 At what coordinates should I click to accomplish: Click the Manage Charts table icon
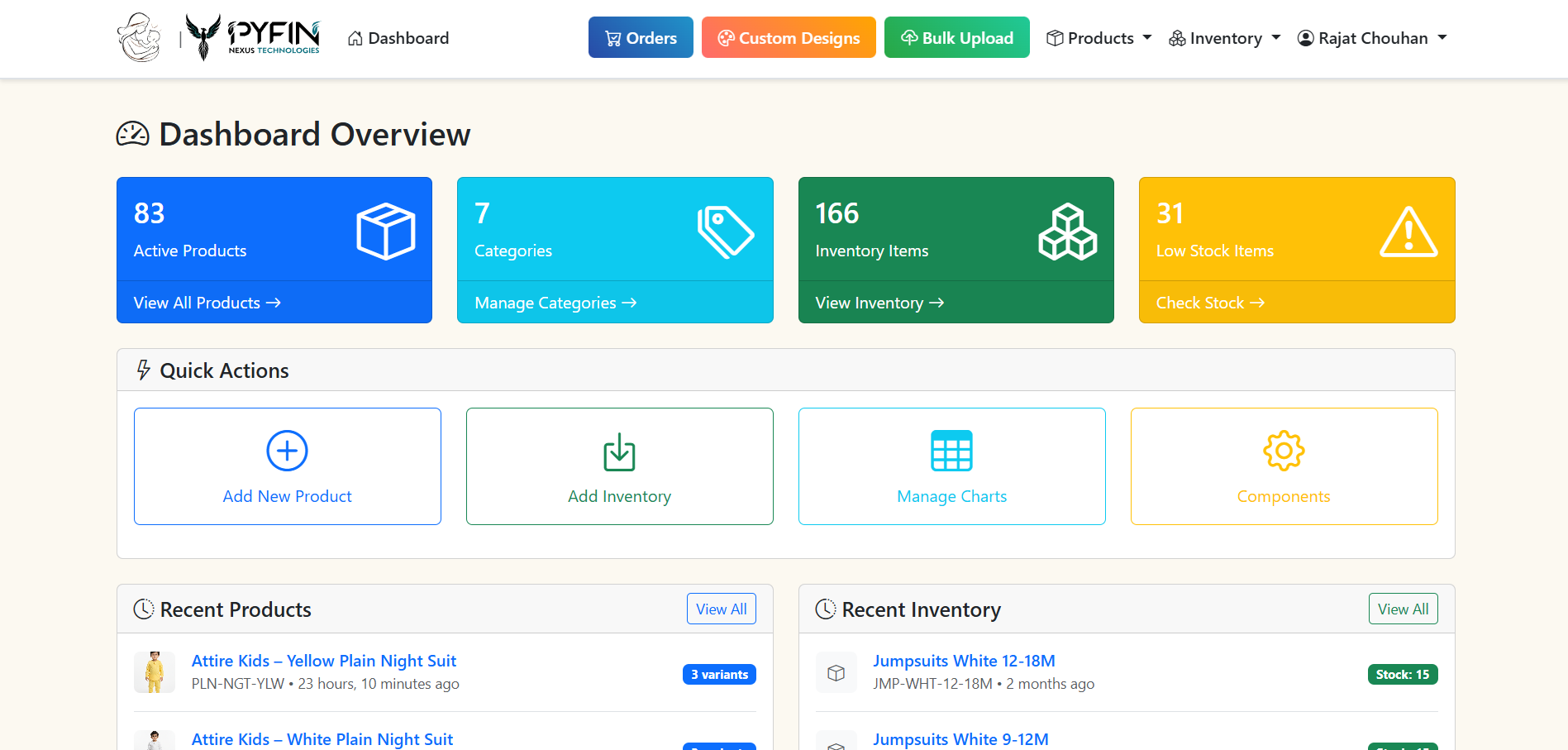pyautogui.click(x=951, y=451)
